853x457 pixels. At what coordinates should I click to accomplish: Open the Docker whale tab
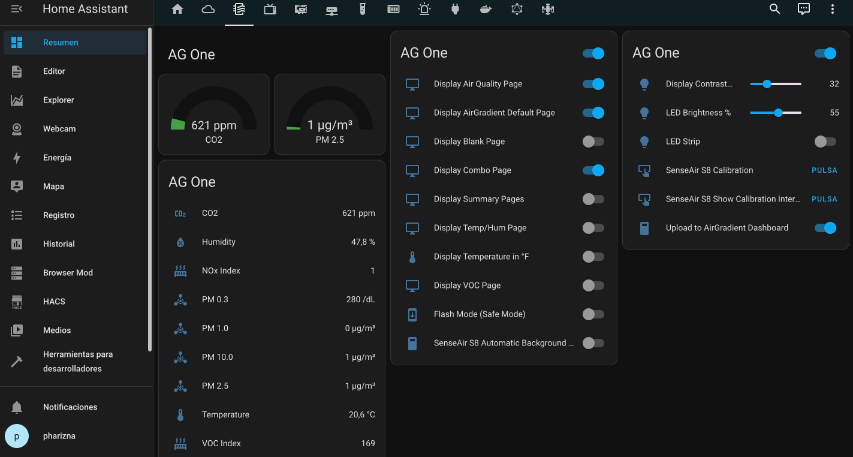click(x=486, y=9)
